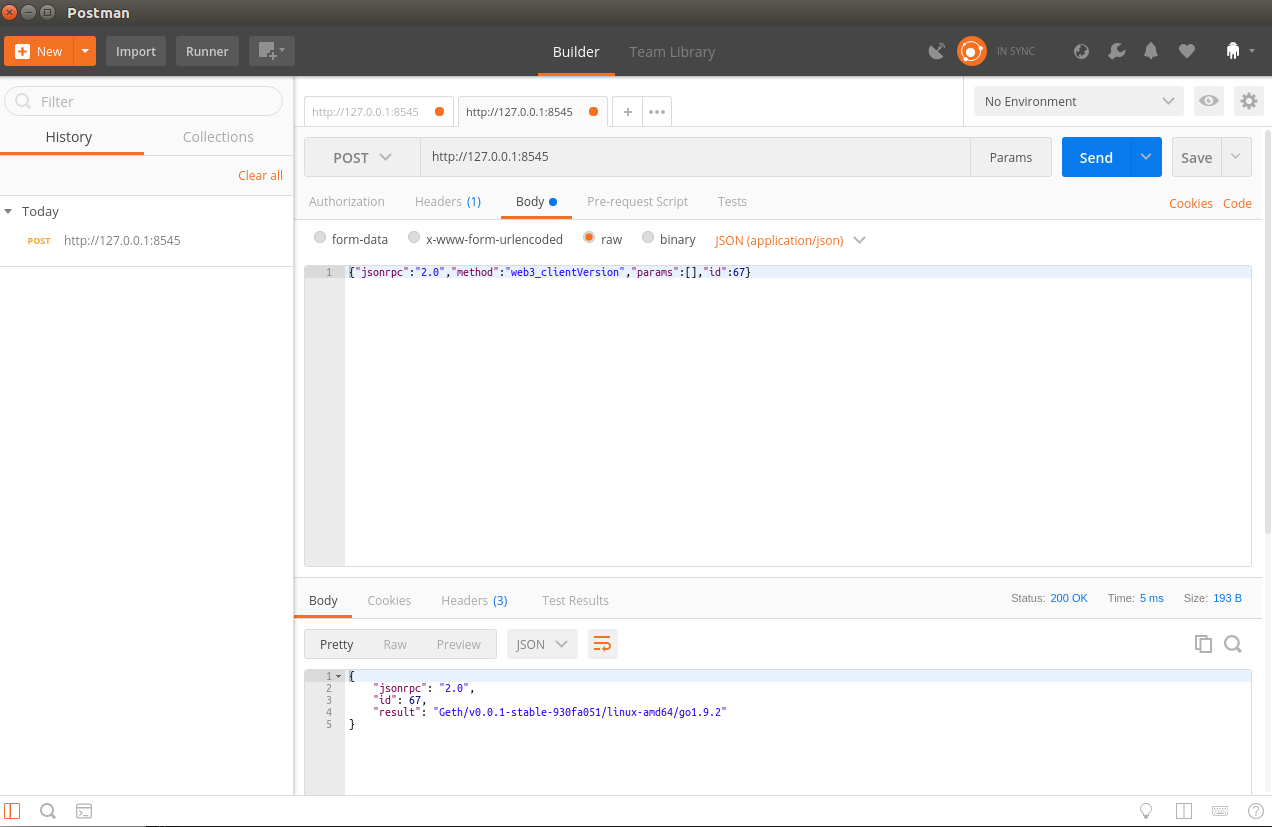1272x827 pixels.
Task: Click the heart icon in header
Action: [x=1187, y=51]
